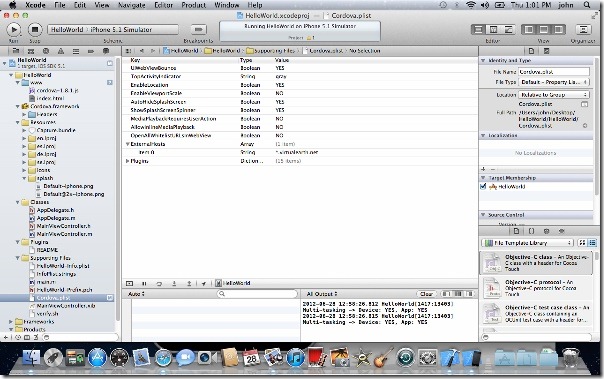
Task: Open the File Type dropdown
Action: [554, 82]
